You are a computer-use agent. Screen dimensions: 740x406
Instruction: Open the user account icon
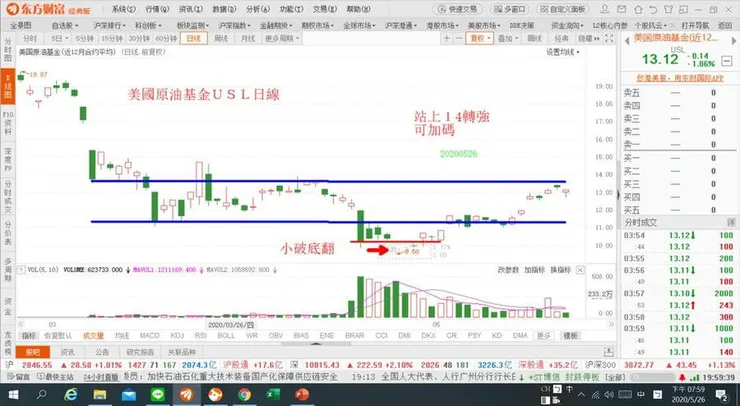(605, 9)
